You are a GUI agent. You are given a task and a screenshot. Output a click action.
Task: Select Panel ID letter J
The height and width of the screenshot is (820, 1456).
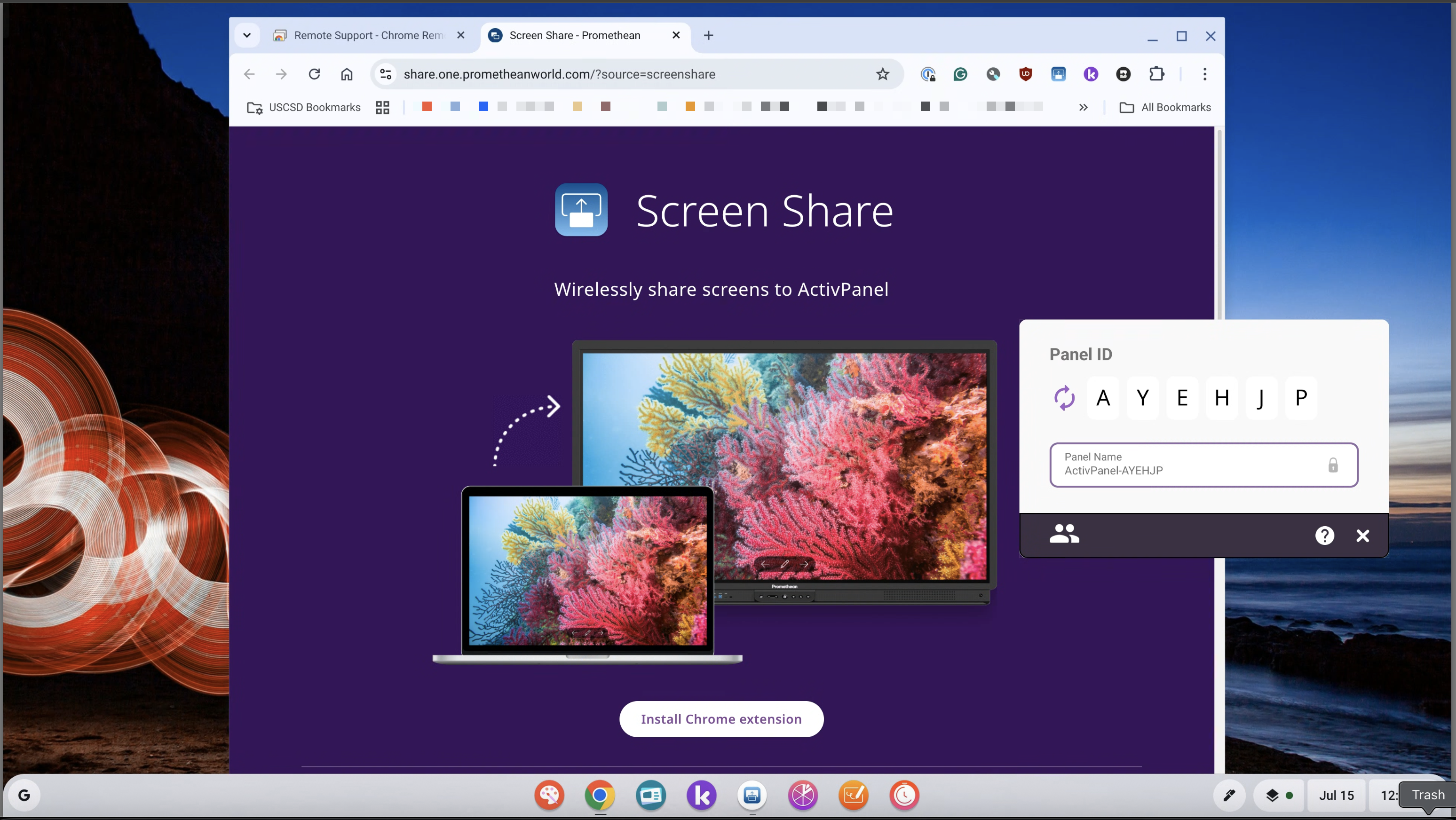[1261, 398]
